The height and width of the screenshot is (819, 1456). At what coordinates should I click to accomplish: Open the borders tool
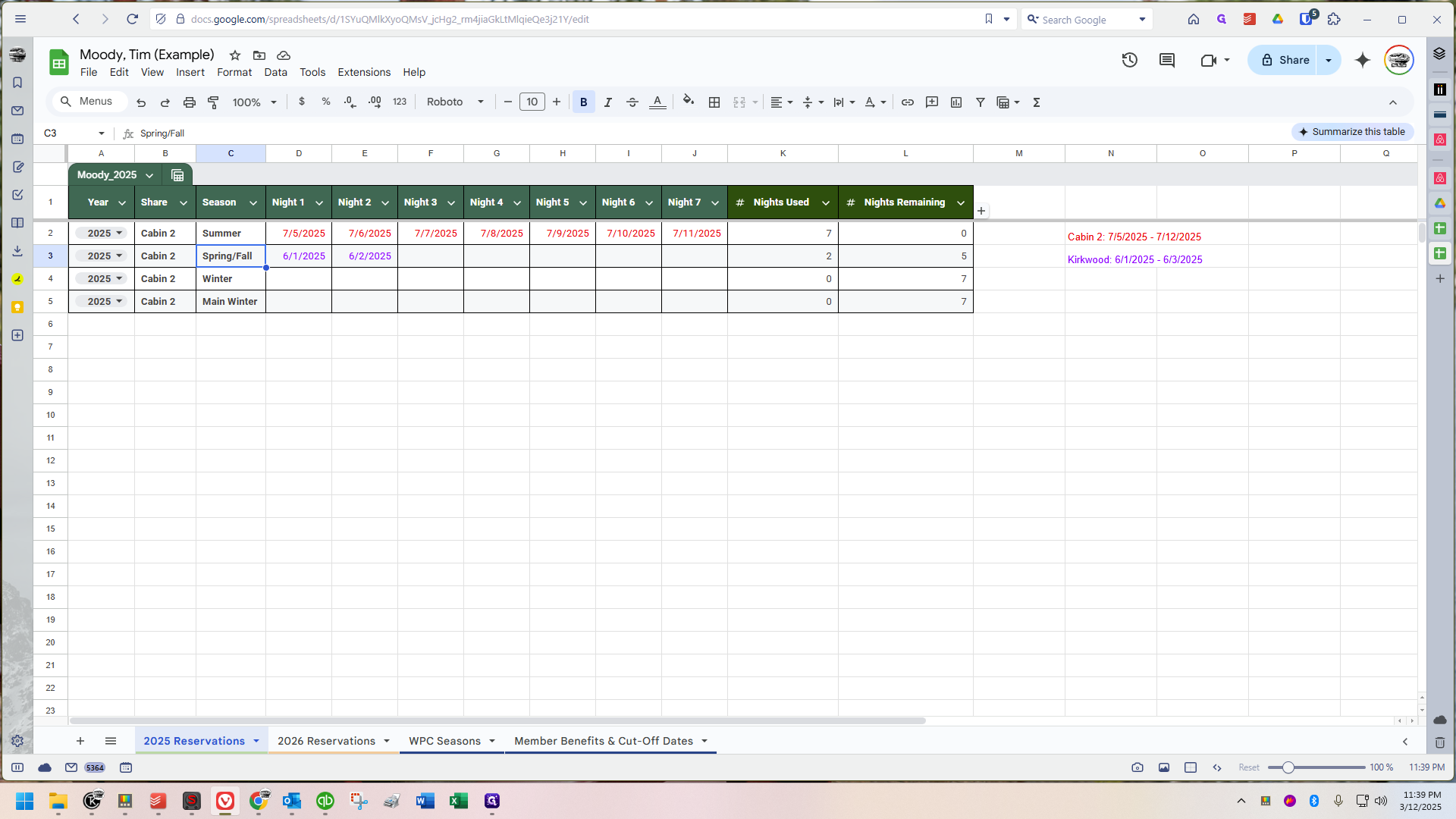(714, 102)
